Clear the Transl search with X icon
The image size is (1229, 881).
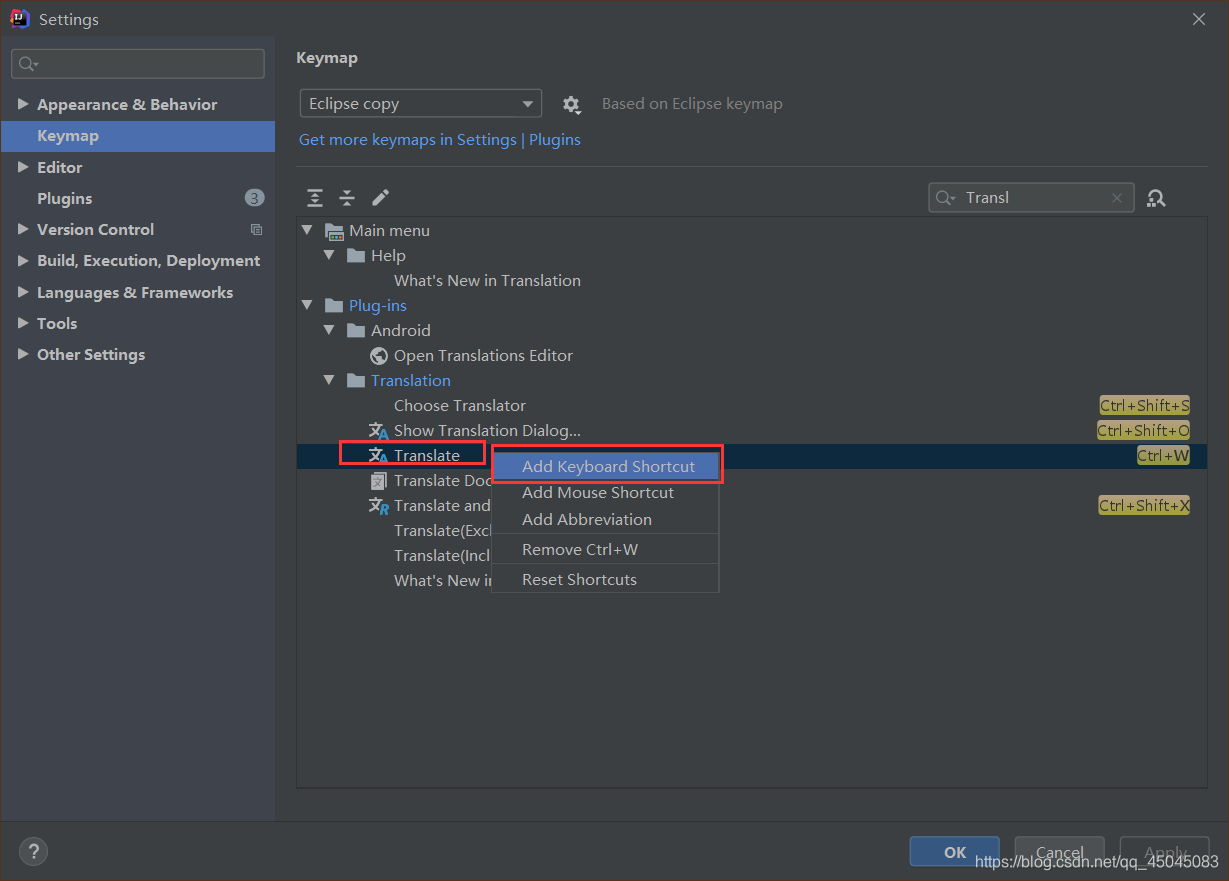(x=1117, y=198)
